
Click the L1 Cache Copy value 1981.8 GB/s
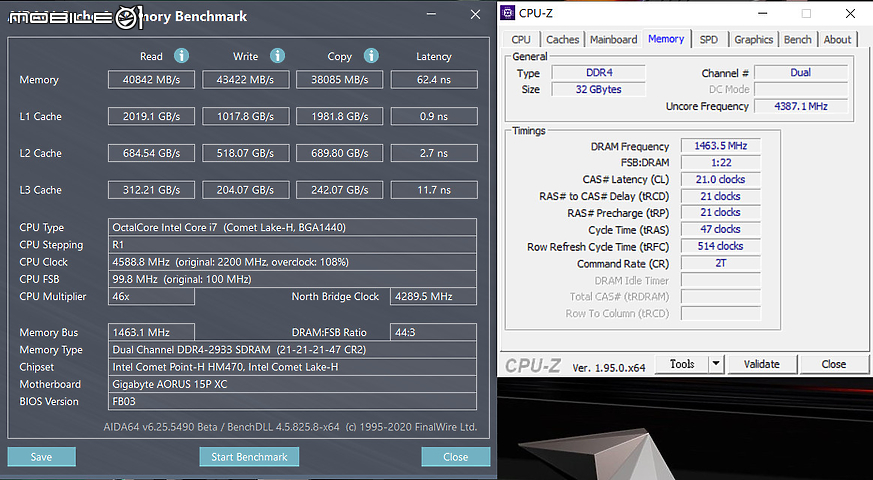(x=340, y=116)
